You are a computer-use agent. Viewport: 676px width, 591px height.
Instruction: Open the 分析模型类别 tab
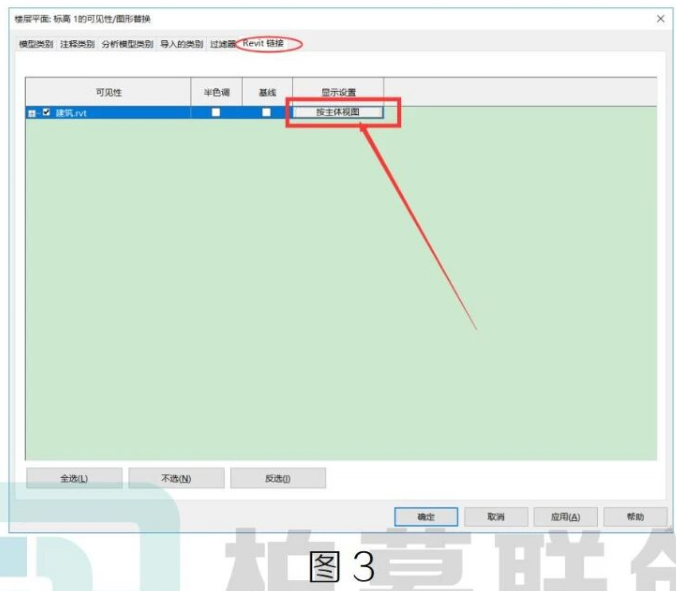127,44
